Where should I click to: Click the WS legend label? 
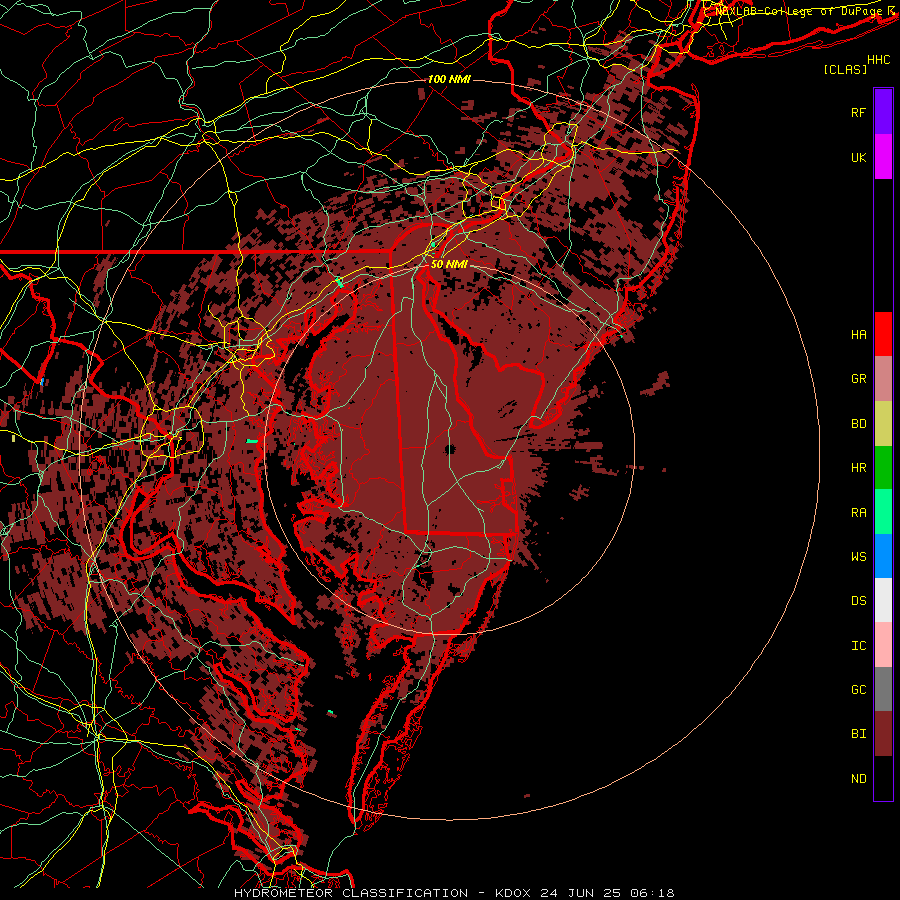[858, 556]
